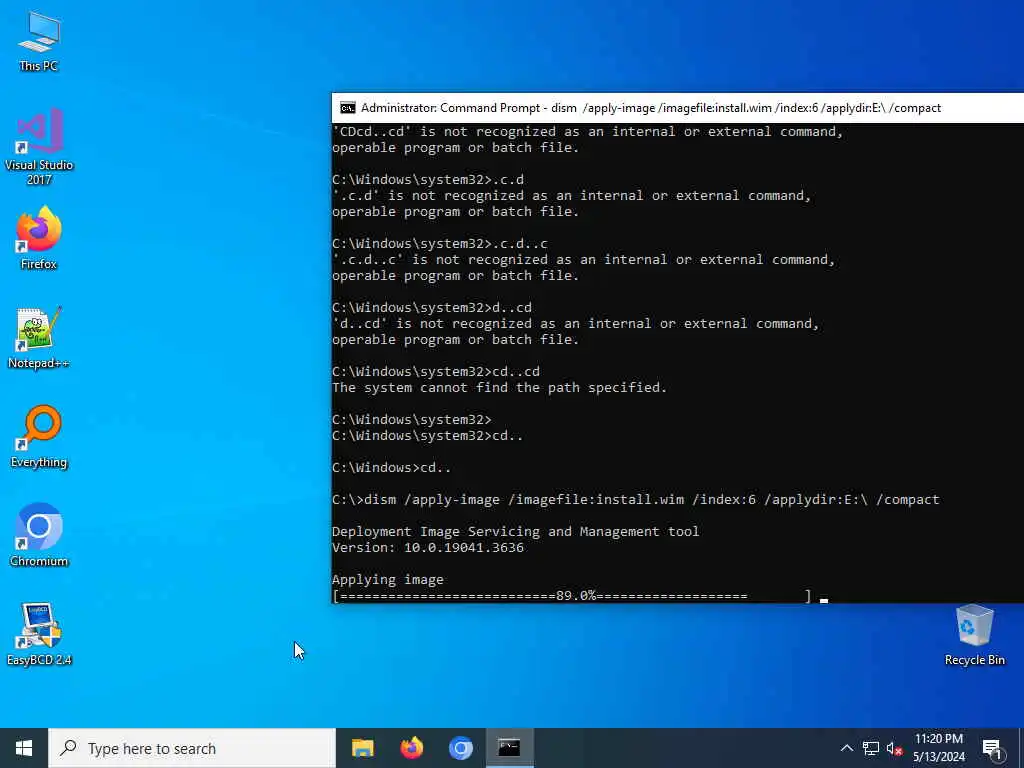This screenshot has height=768, width=1024.
Task: Click the taskbar search box
Action: pos(192,748)
